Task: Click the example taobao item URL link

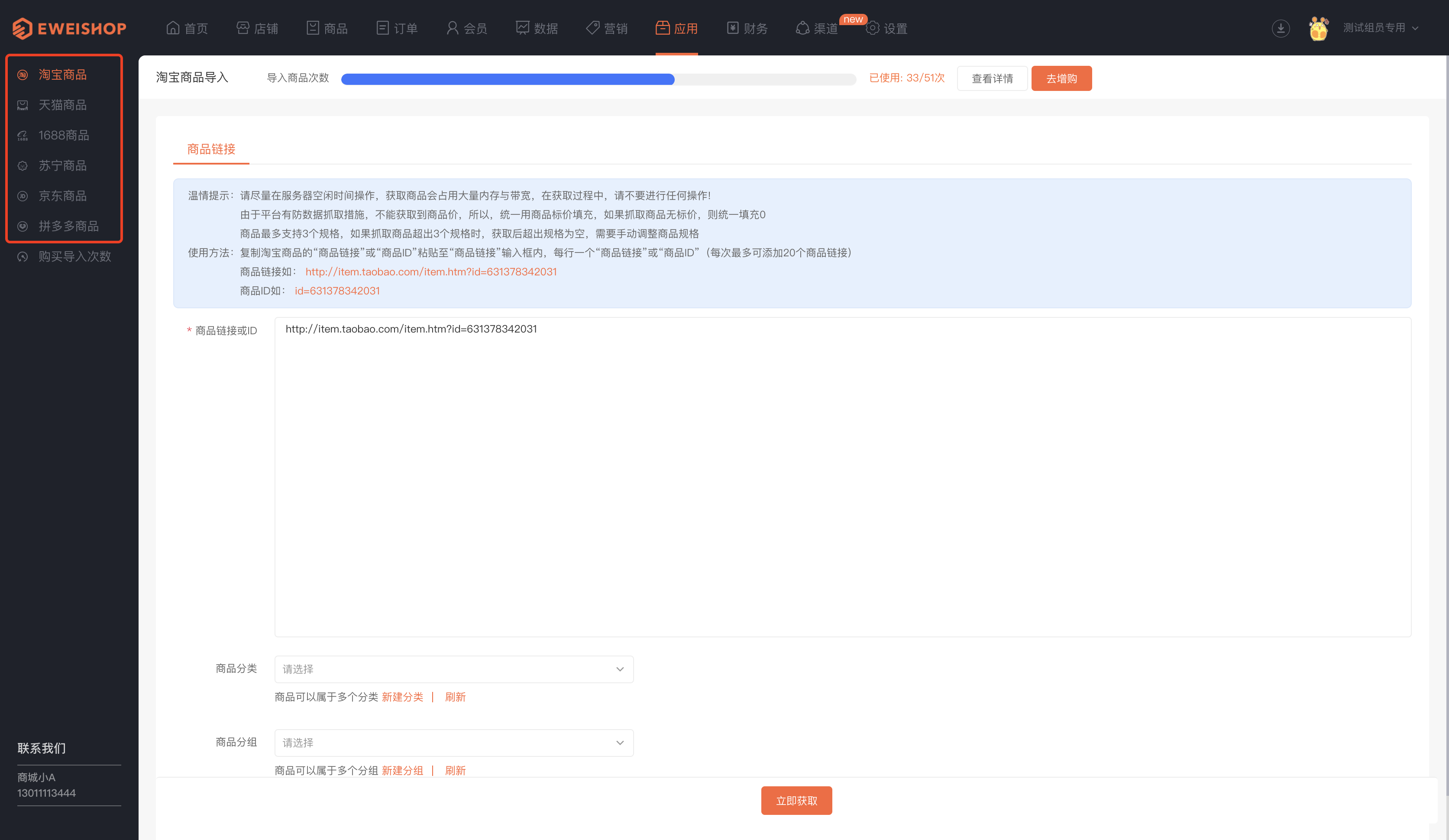Action: pos(431,272)
